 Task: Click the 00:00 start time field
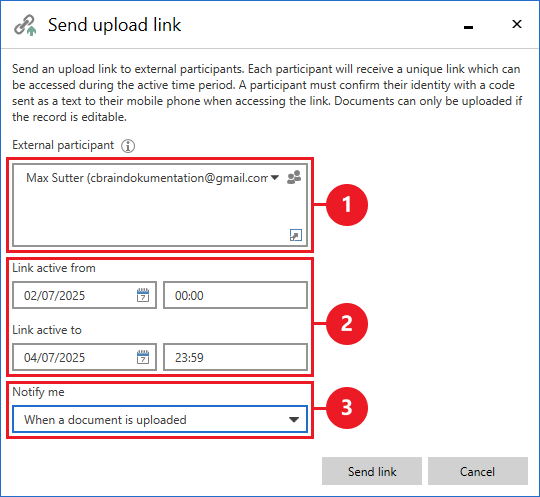(x=235, y=295)
